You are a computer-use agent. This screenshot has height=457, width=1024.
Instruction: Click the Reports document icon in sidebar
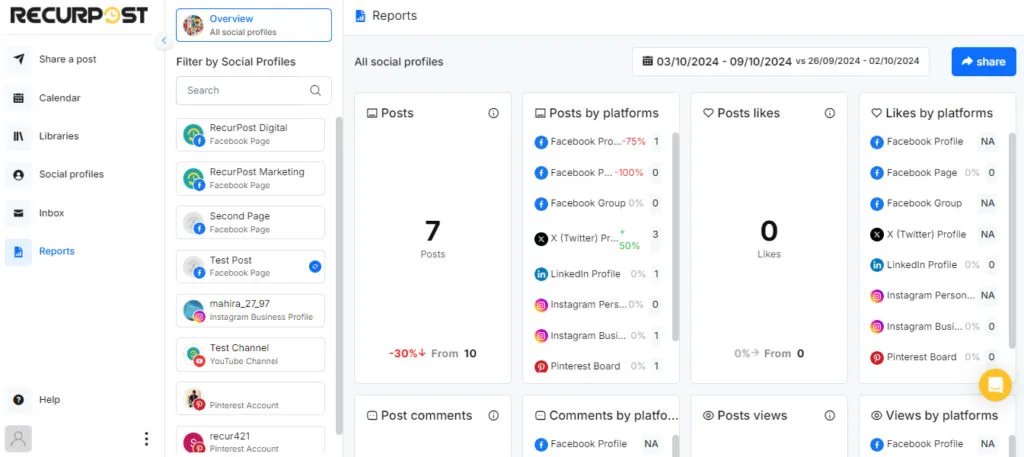[18, 251]
